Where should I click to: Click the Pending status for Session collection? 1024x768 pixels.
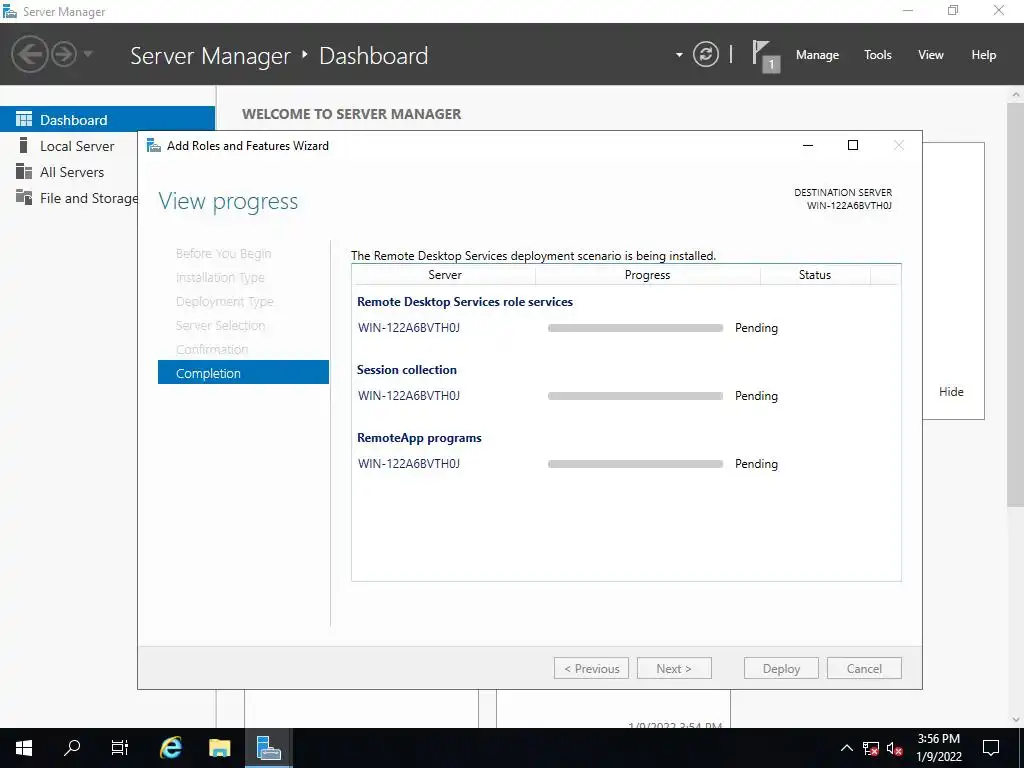[x=756, y=396]
